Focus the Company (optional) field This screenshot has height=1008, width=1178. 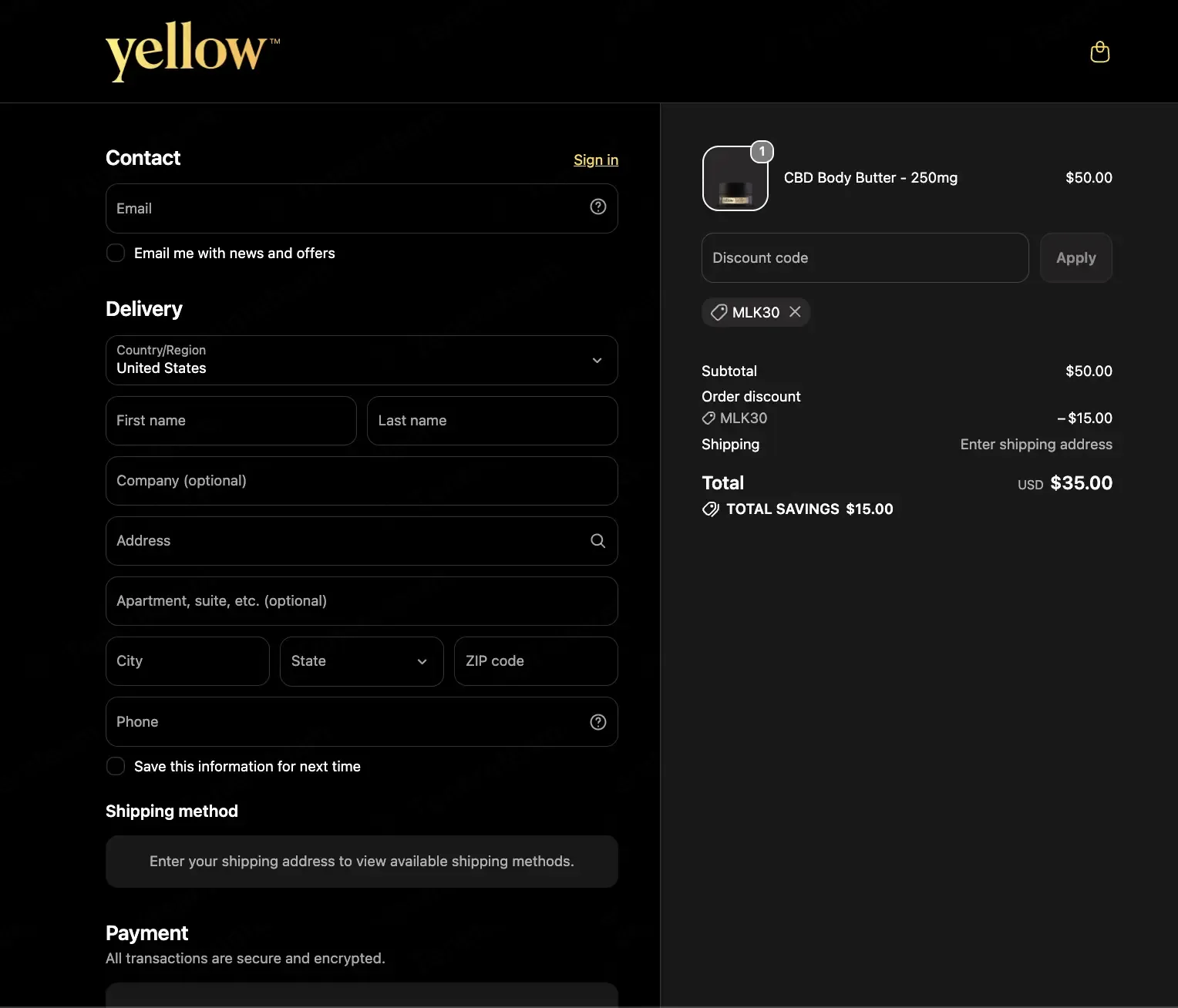(x=362, y=481)
